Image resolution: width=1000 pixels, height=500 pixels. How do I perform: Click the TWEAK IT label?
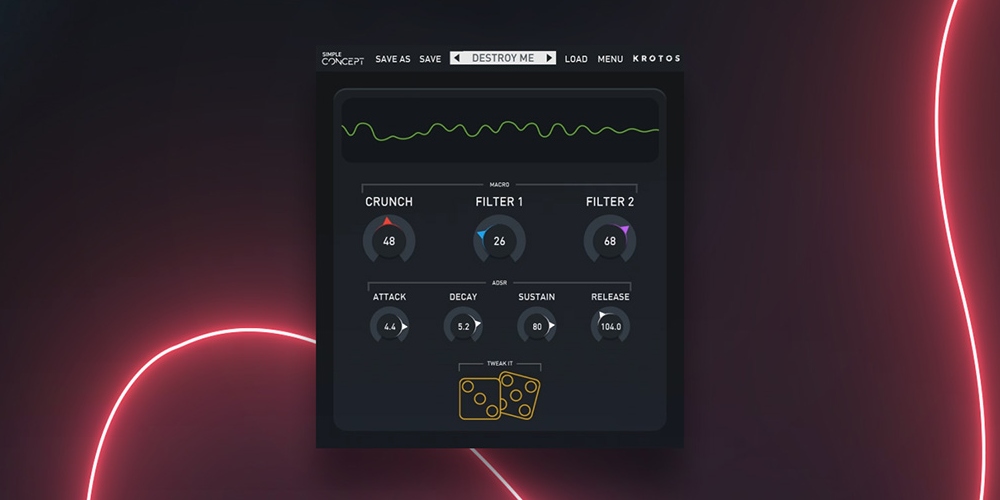point(500,363)
